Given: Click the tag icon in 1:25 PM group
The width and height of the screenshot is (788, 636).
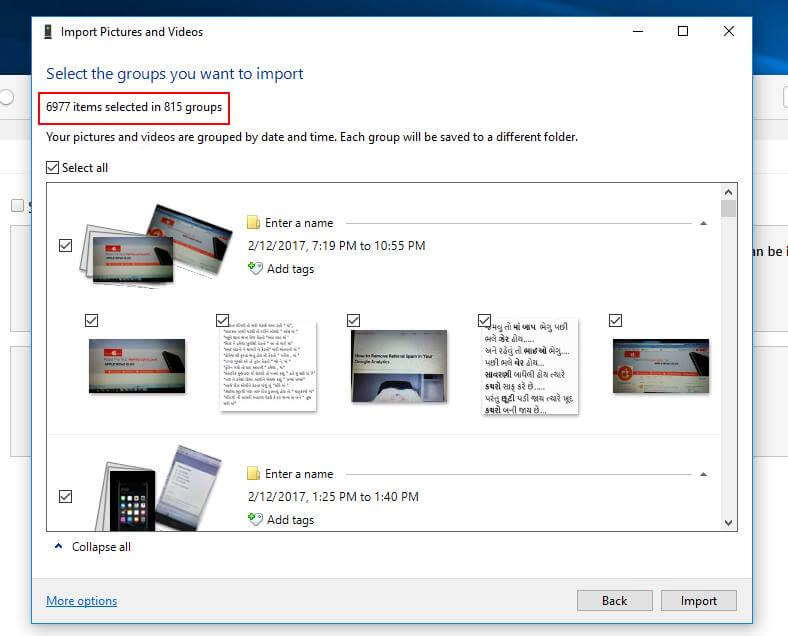Looking at the screenshot, I should pyautogui.click(x=255, y=519).
